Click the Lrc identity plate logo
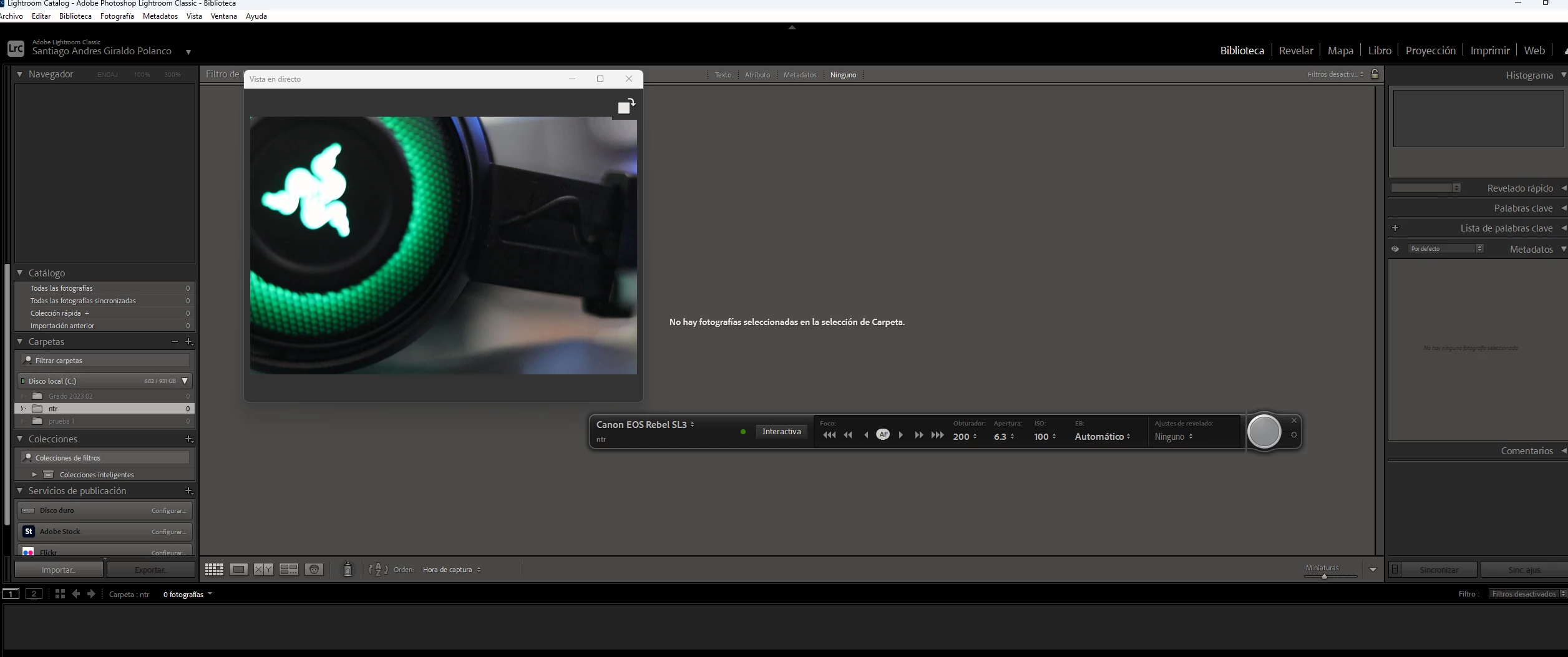The image size is (1568, 657). click(16, 48)
